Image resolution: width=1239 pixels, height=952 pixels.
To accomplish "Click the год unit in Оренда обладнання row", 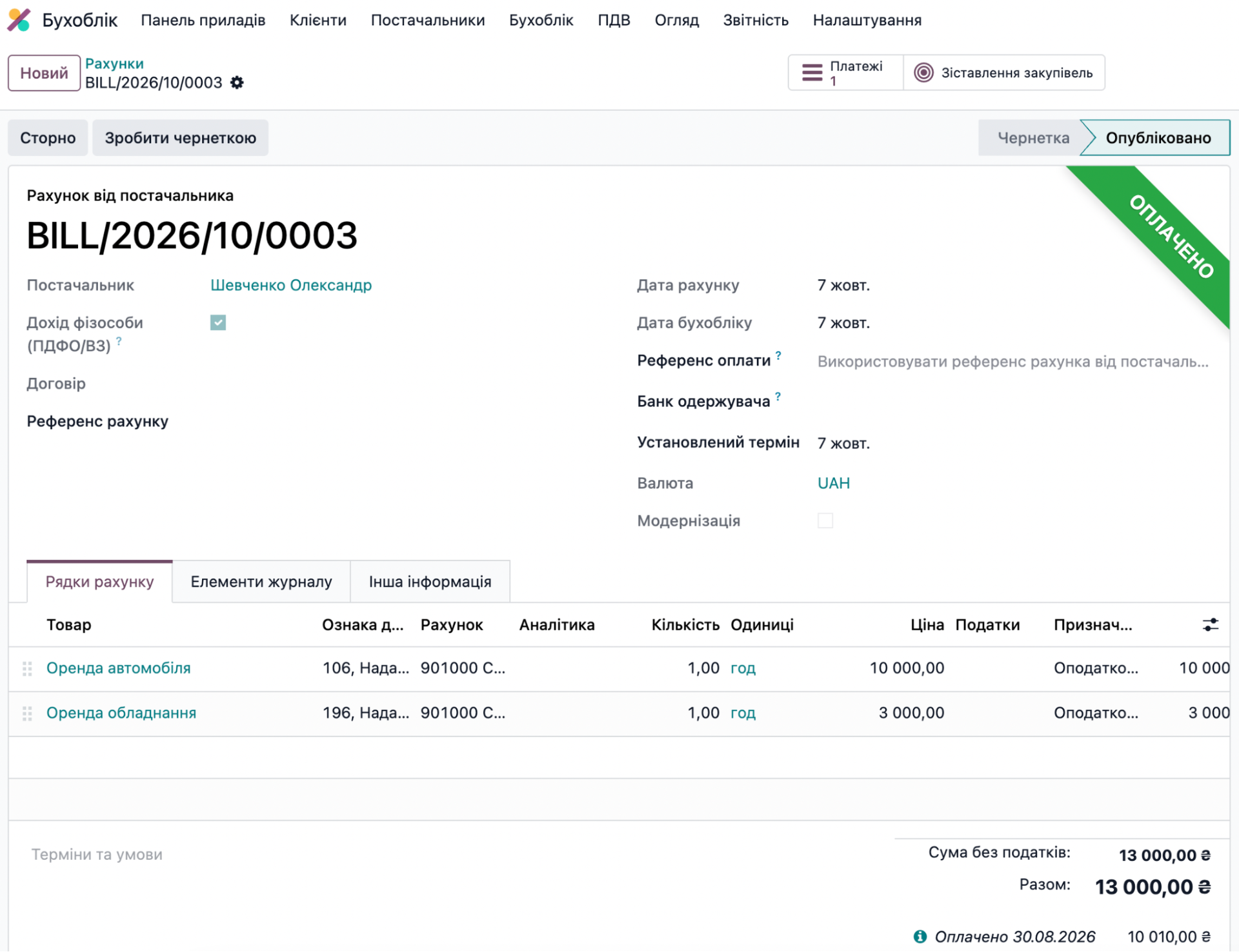I will click(743, 713).
